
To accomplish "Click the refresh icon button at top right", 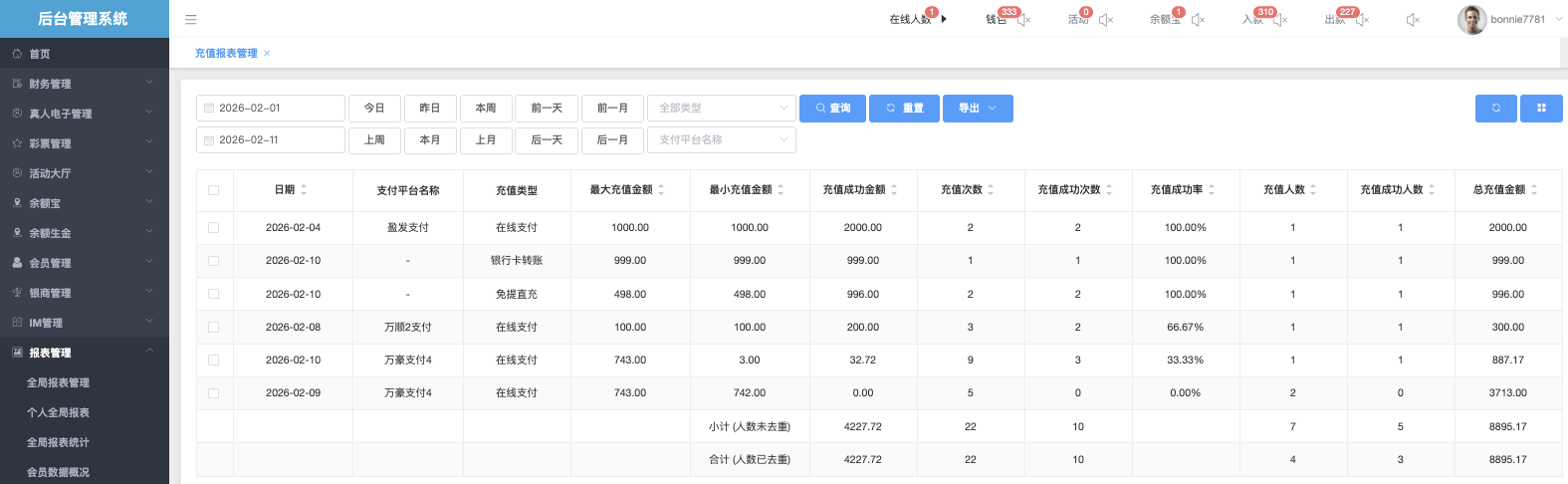I will click(x=1495, y=109).
